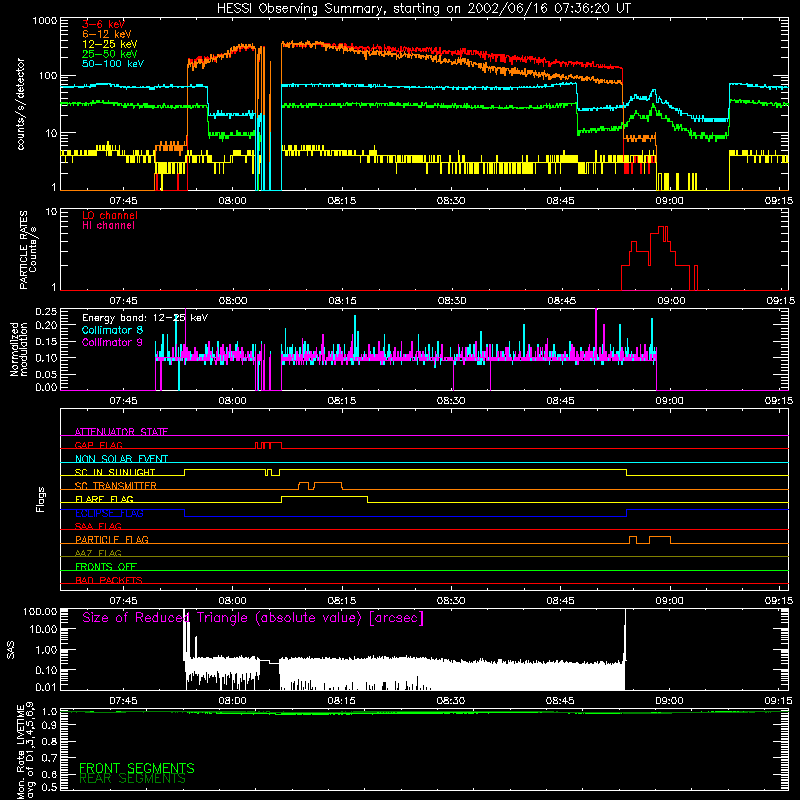Click the 'PARTICLE RATES' axis label

[23, 250]
